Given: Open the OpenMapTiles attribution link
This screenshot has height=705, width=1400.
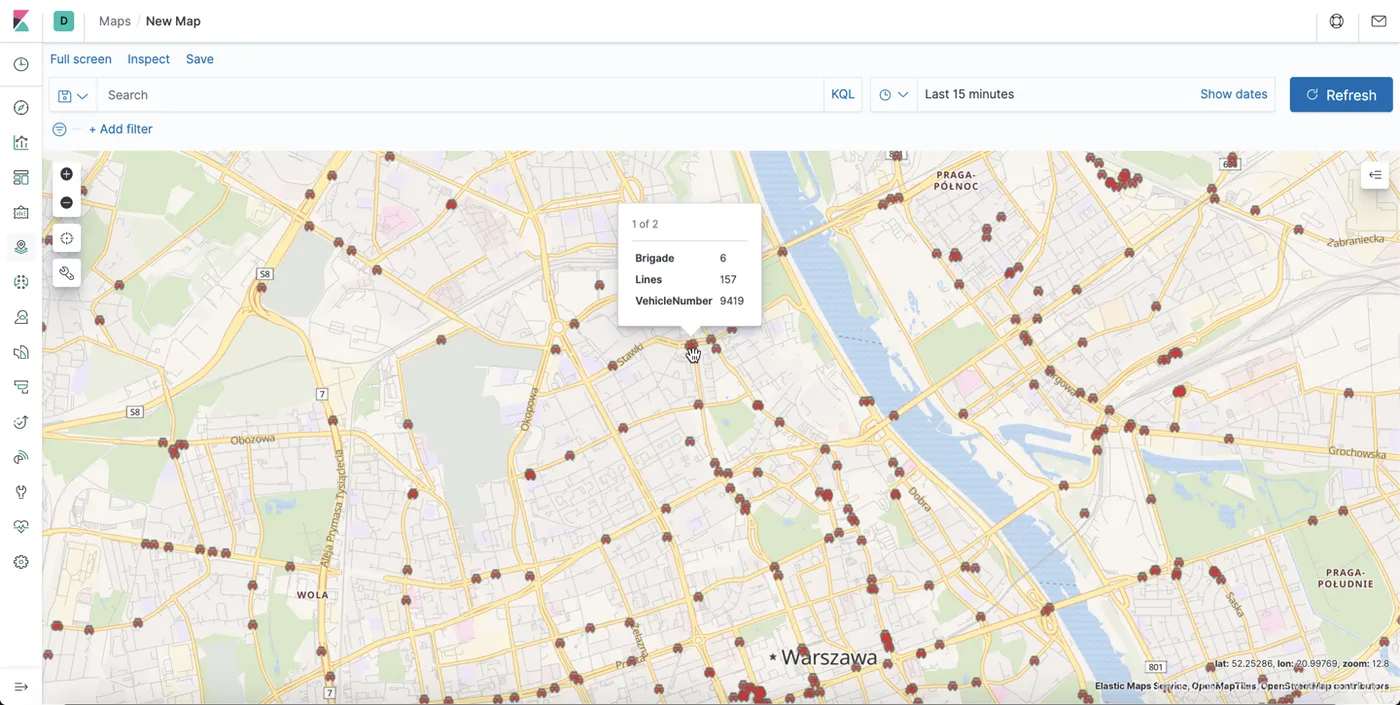Looking at the screenshot, I should coord(1223,686).
